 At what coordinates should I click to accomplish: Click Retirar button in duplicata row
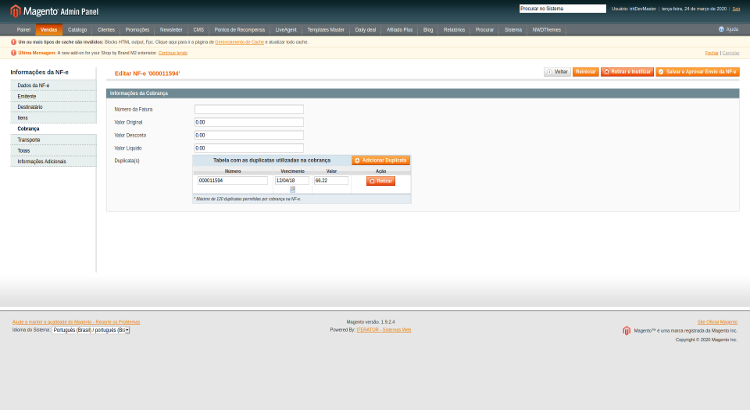381,181
